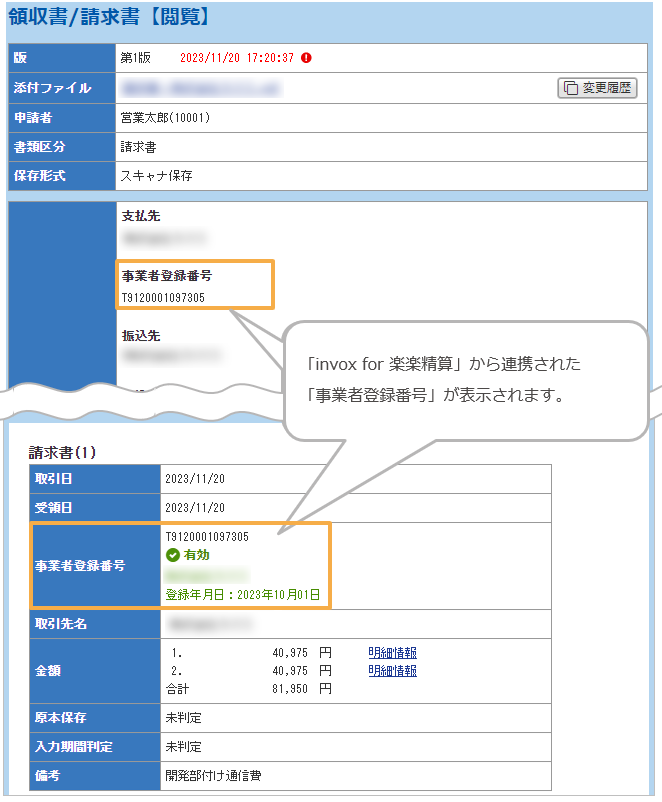Open 明細情報 for amount line 1
Viewport: 662px width, 802px height.
pyautogui.click(x=392, y=652)
